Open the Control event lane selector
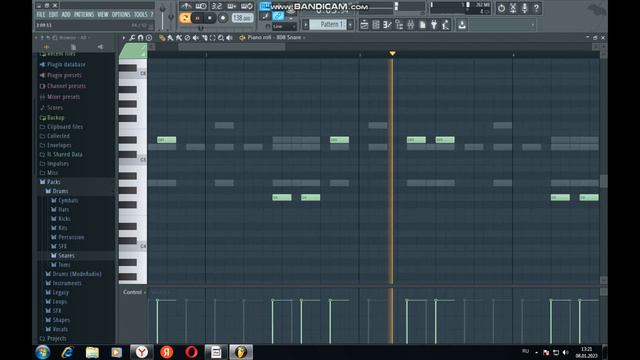 (134, 292)
